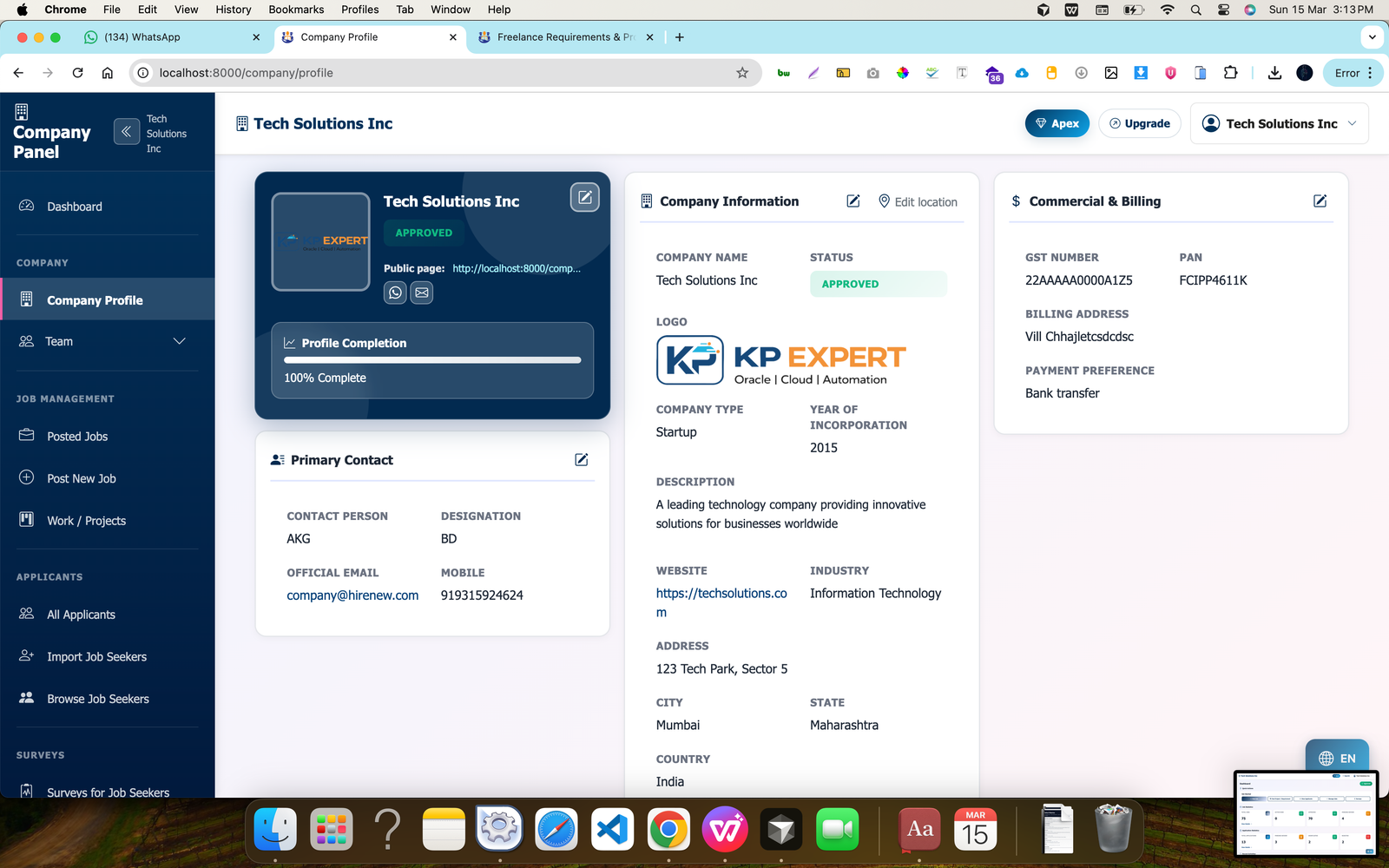
Task: Go to Post New Job page
Action: click(82, 478)
